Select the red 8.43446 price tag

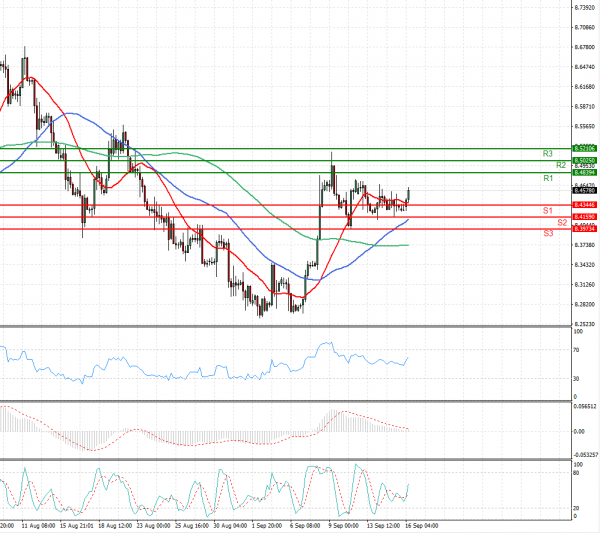pyautogui.click(x=585, y=205)
